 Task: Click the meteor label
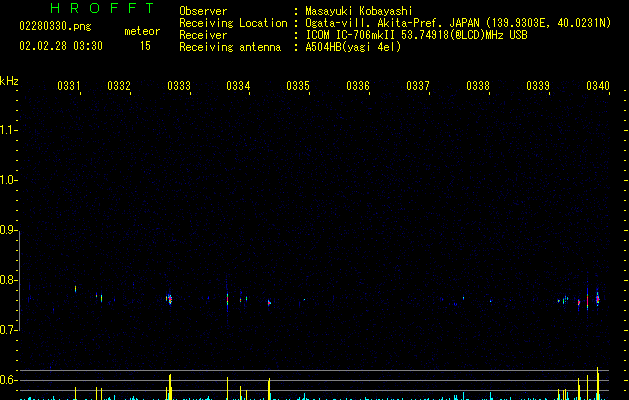(142, 31)
